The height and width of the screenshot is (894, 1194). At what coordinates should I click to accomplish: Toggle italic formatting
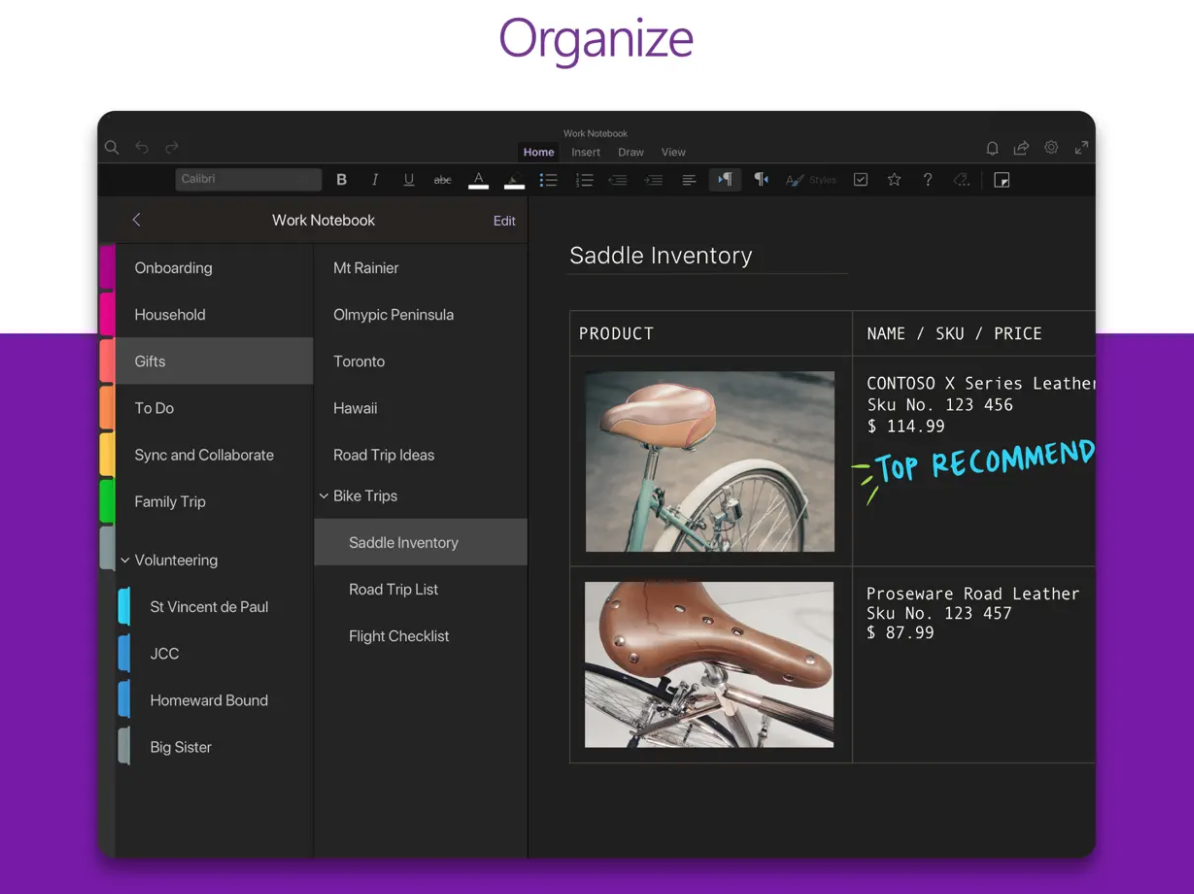[x=375, y=180]
